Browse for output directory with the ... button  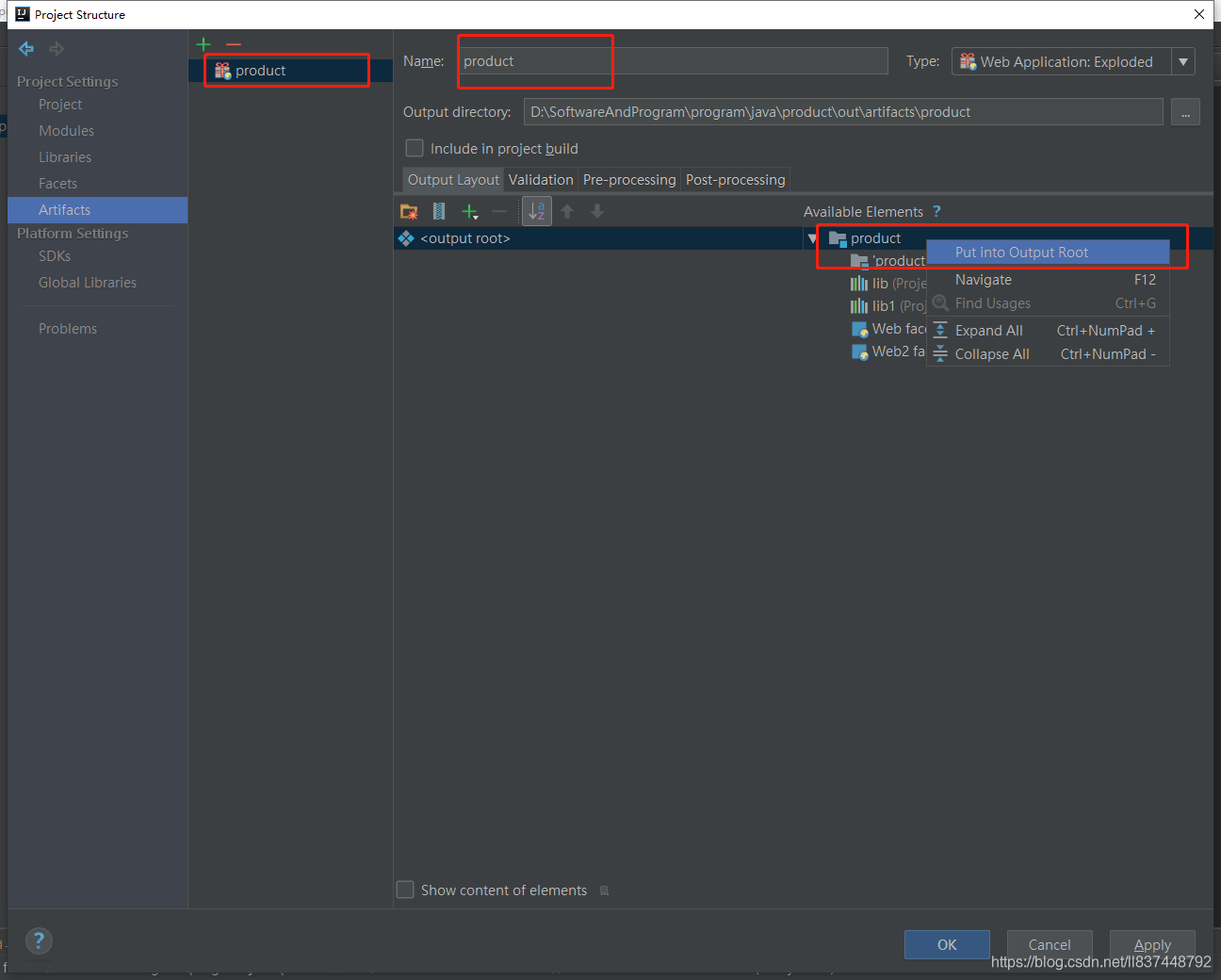[x=1185, y=112]
